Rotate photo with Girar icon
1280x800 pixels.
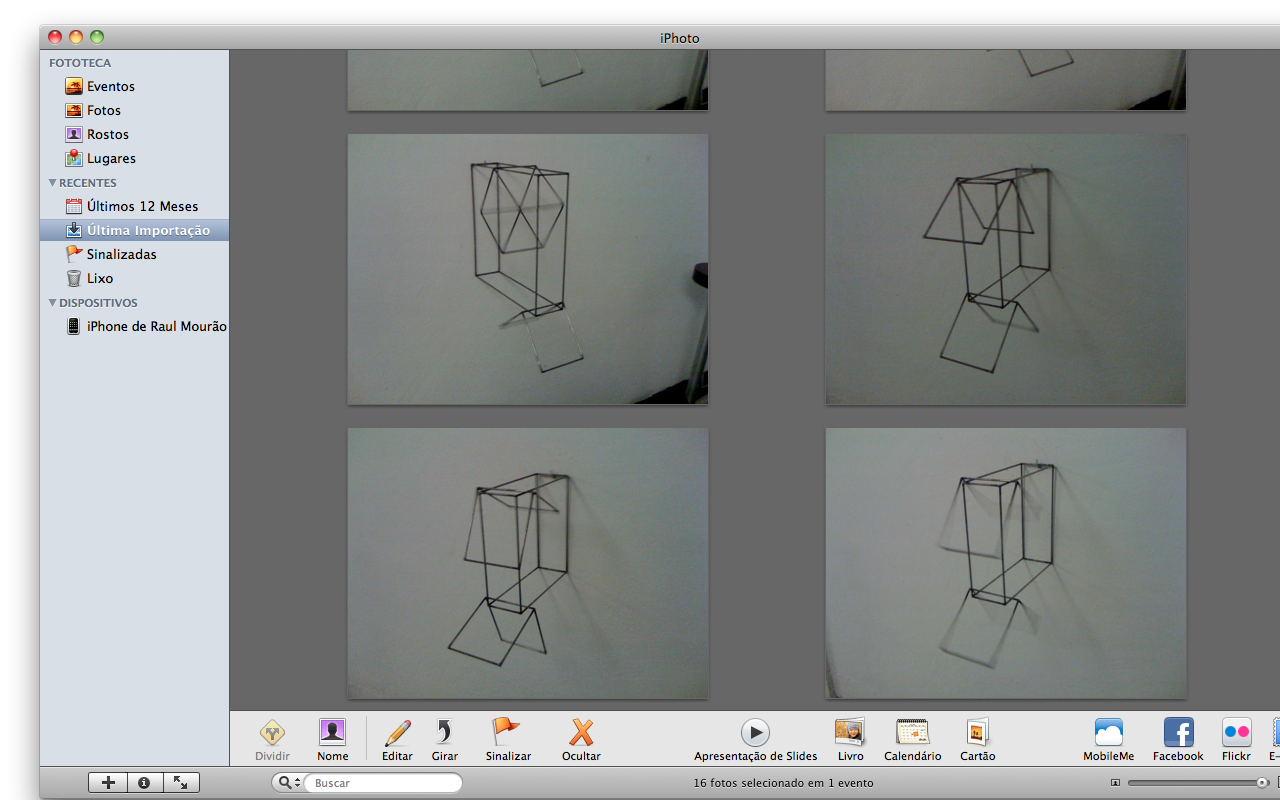point(445,733)
